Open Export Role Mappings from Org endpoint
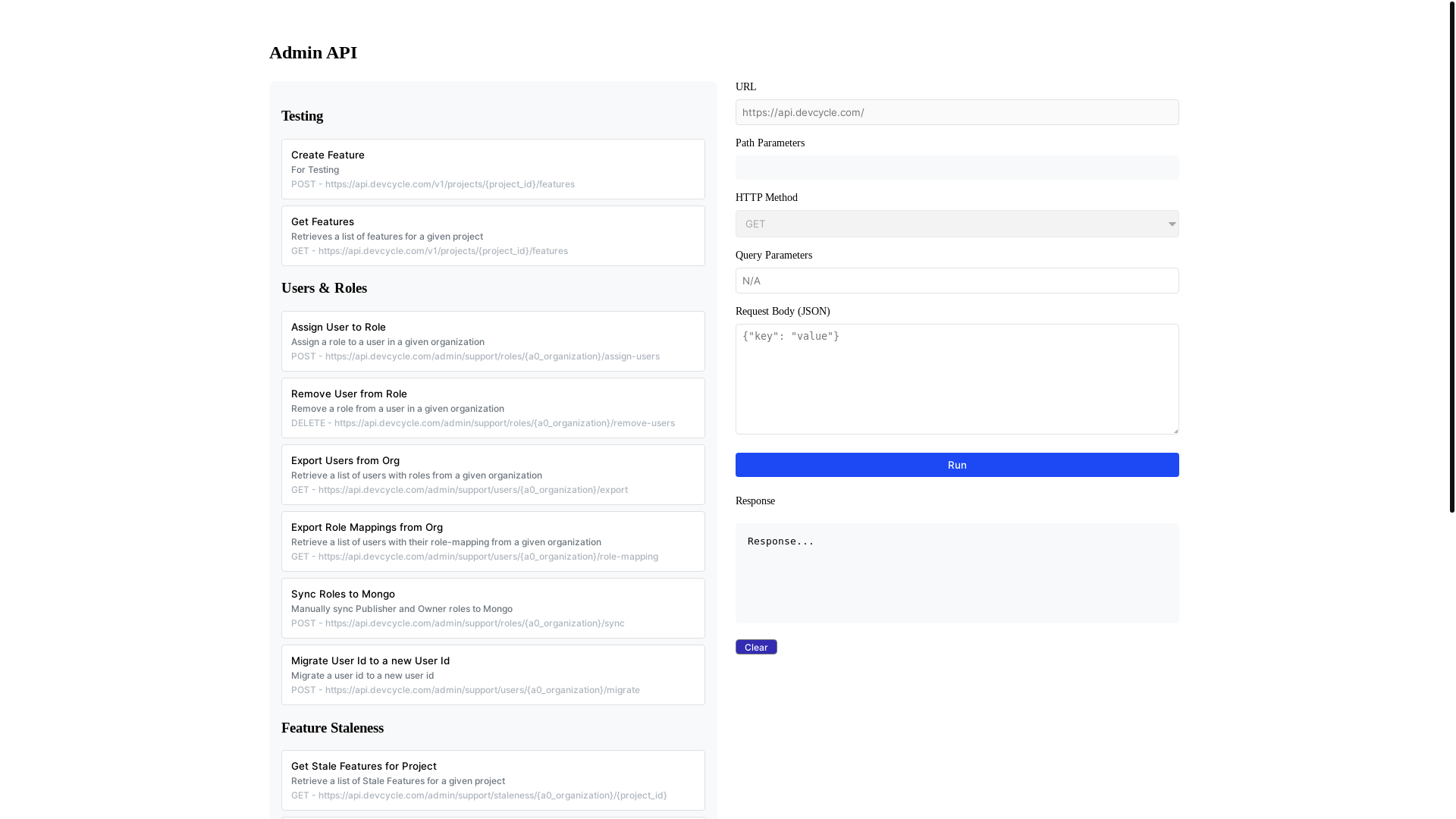This screenshot has height=819, width=1456. (x=493, y=541)
